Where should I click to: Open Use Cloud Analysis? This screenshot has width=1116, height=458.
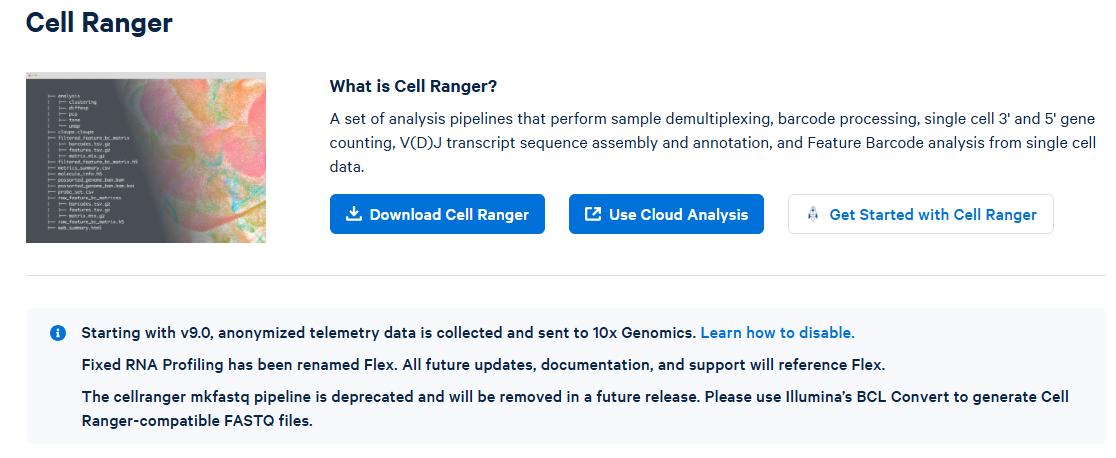(666, 214)
